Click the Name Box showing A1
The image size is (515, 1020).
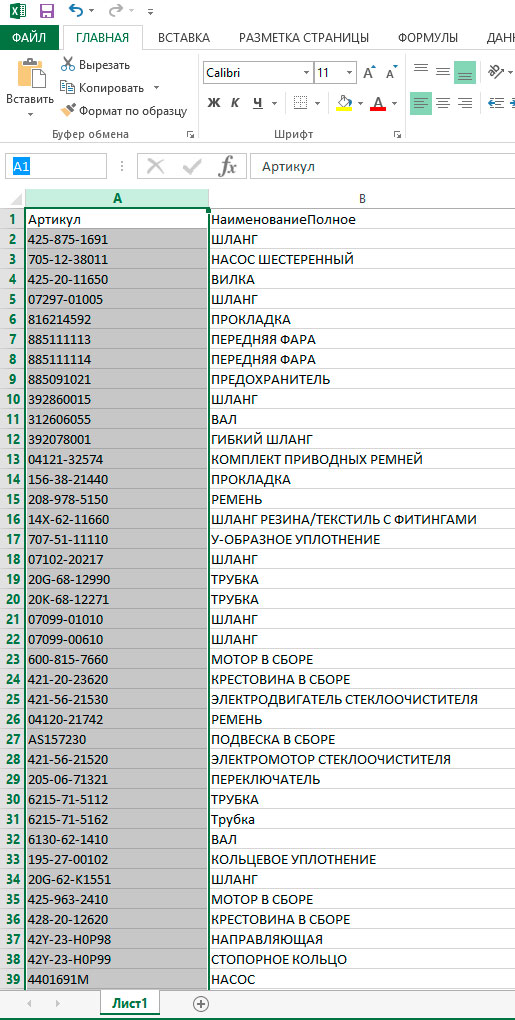56,167
